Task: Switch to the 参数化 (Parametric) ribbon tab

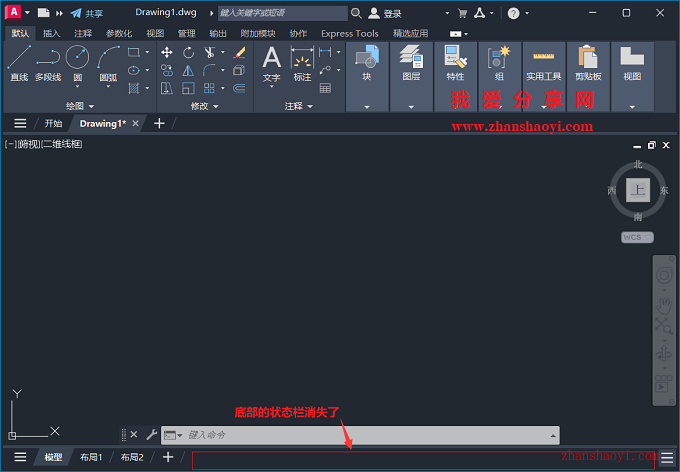Action: point(119,33)
